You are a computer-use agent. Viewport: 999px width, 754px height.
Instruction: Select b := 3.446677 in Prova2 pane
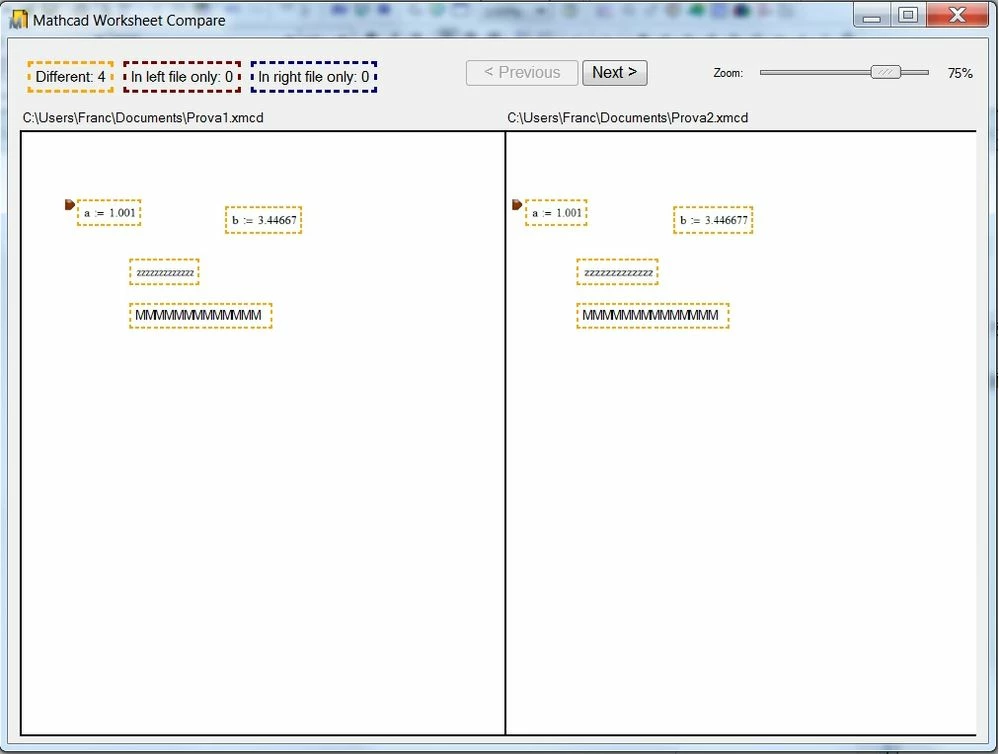click(713, 220)
